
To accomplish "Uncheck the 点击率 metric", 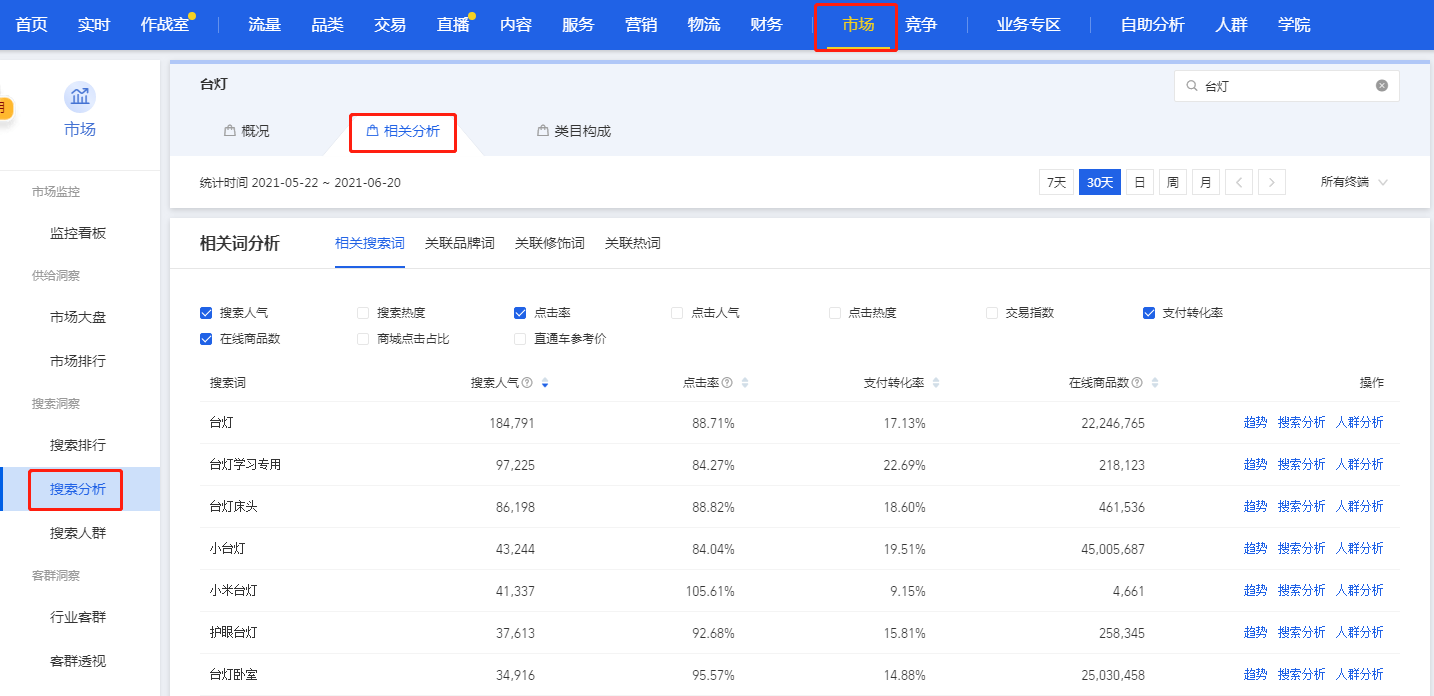I will 520,313.
